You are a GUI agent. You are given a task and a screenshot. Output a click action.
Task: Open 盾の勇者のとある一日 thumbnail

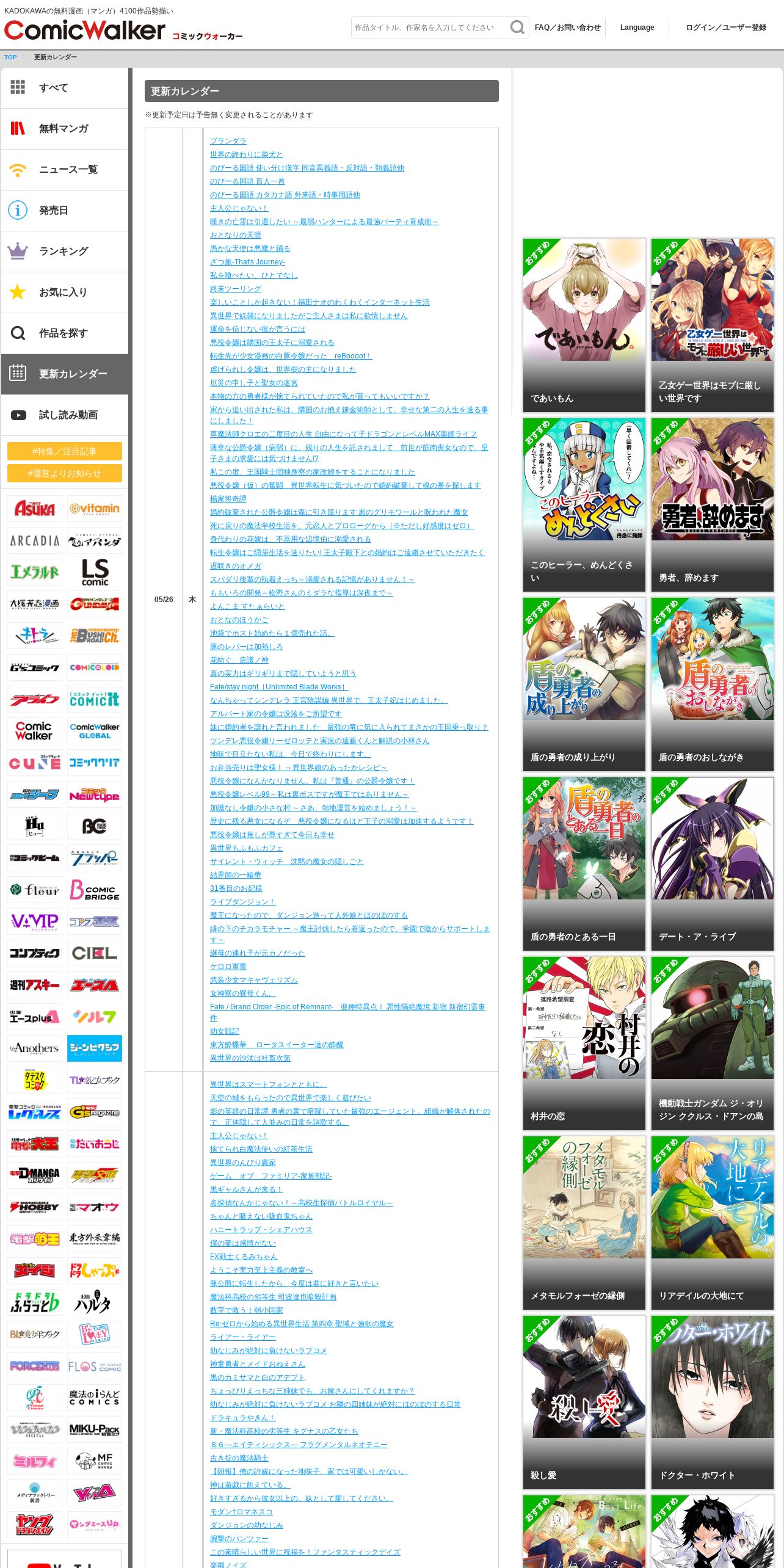584,863
